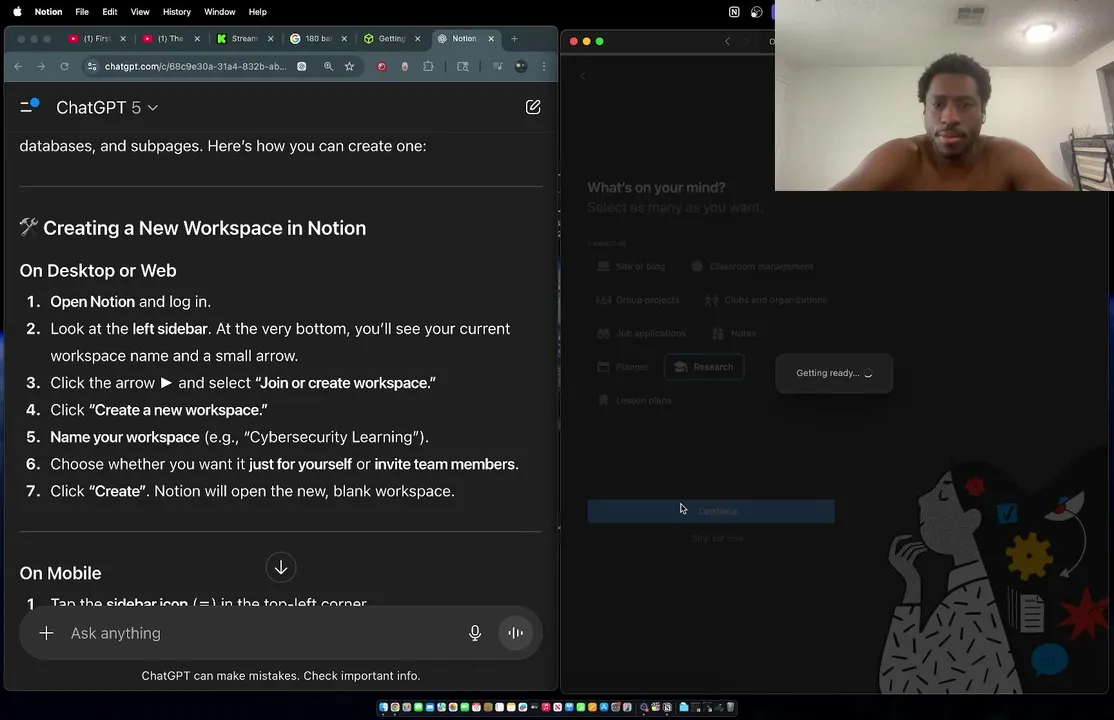Image resolution: width=1114 pixels, height=720 pixels.
Task: Open the Window menu
Action: click(x=220, y=11)
